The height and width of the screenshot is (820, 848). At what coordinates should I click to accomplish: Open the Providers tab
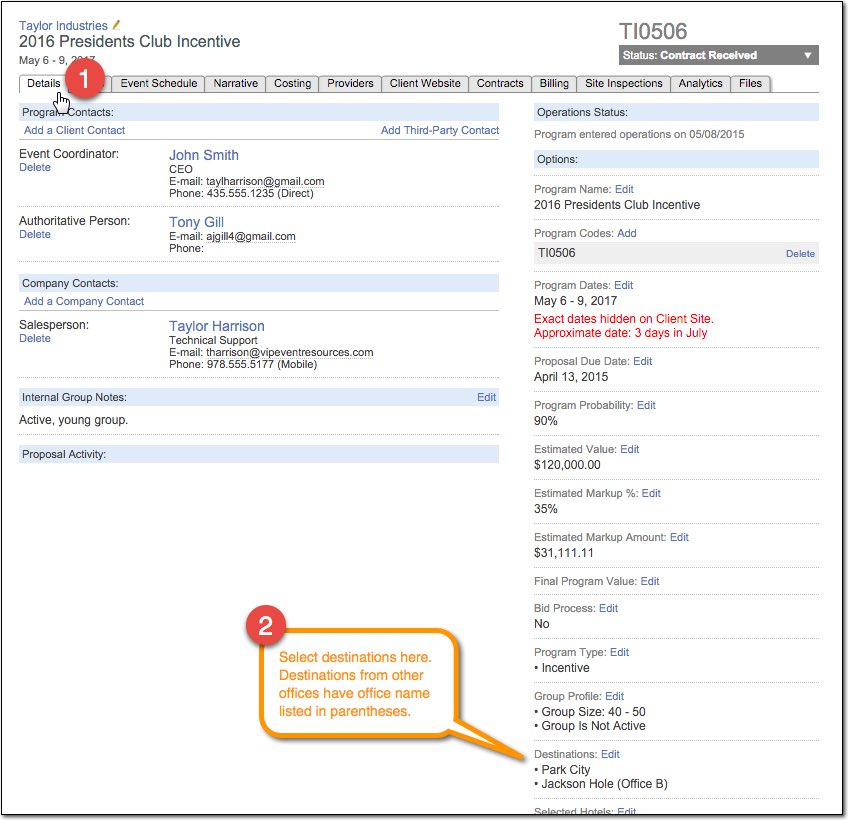tap(350, 83)
